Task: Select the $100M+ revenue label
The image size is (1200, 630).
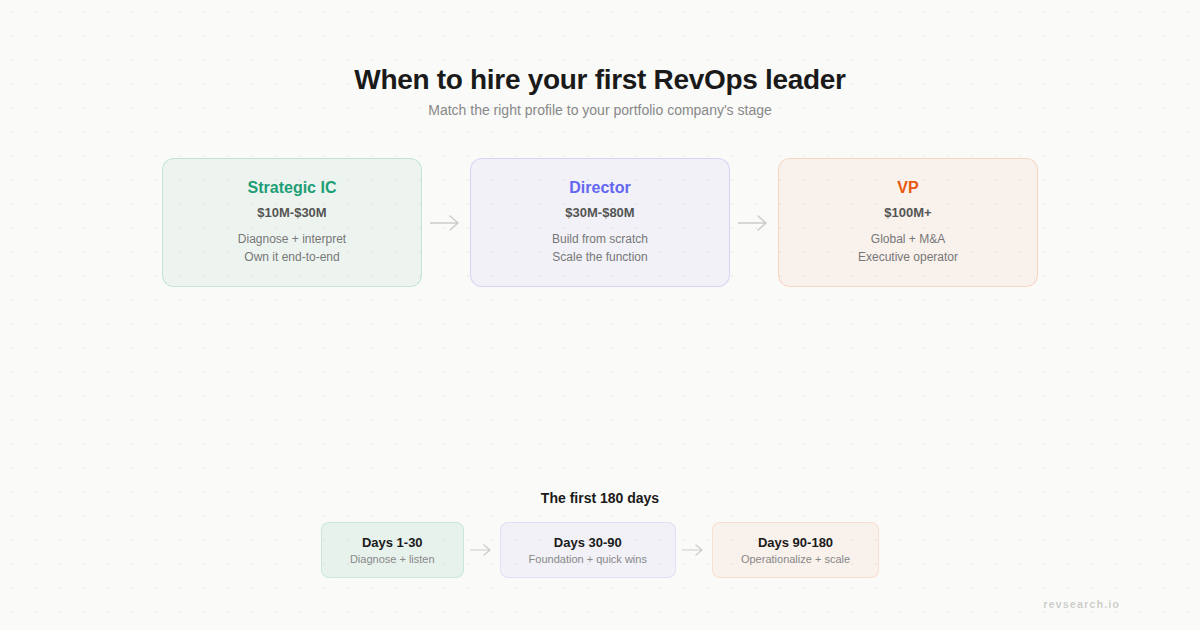Action: pyautogui.click(x=907, y=212)
